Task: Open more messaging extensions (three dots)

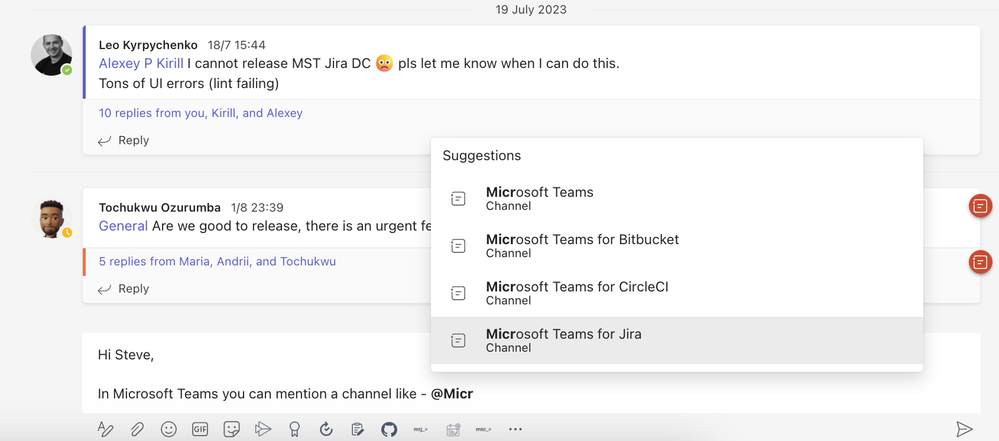Action: pos(515,429)
